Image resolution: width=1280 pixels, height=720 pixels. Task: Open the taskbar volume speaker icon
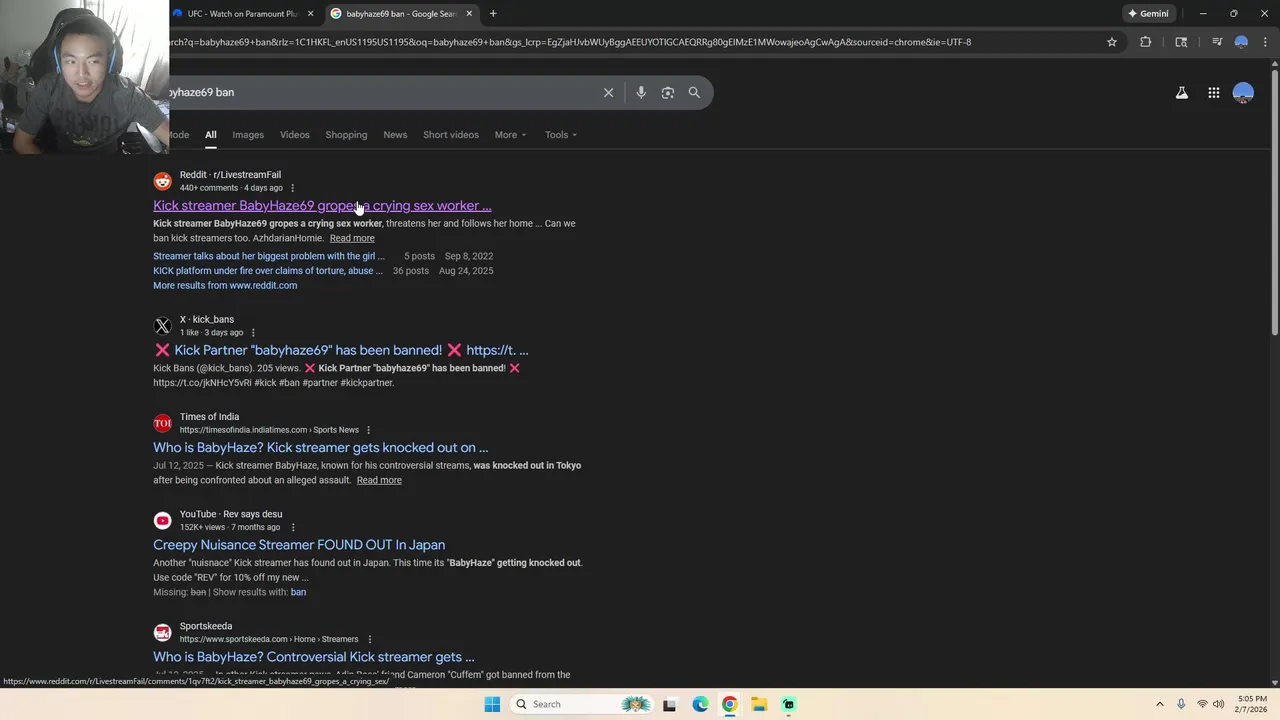tap(1219, 704)
